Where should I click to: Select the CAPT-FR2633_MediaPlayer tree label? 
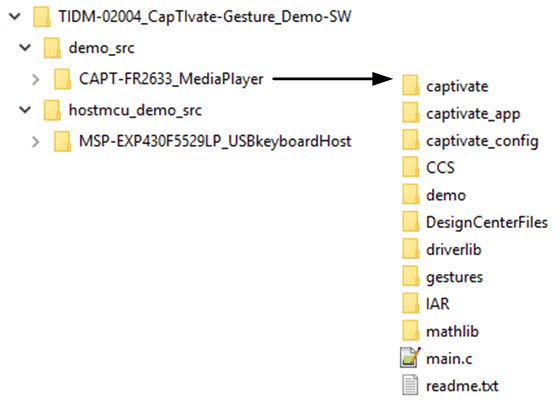click(171, 79)
